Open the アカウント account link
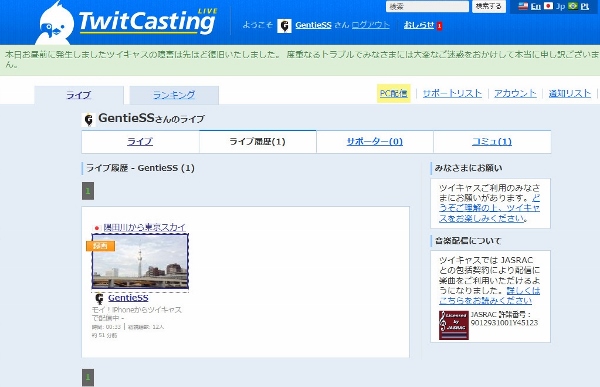 pos(515,93)
